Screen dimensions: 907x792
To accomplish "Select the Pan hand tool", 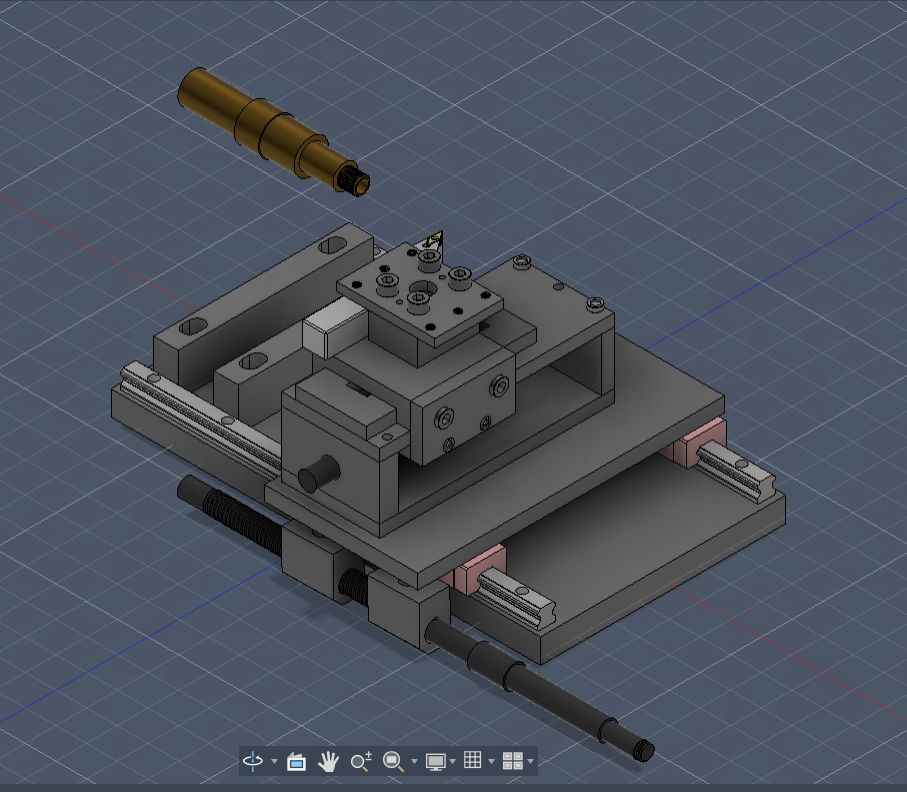I will point(328,761).
